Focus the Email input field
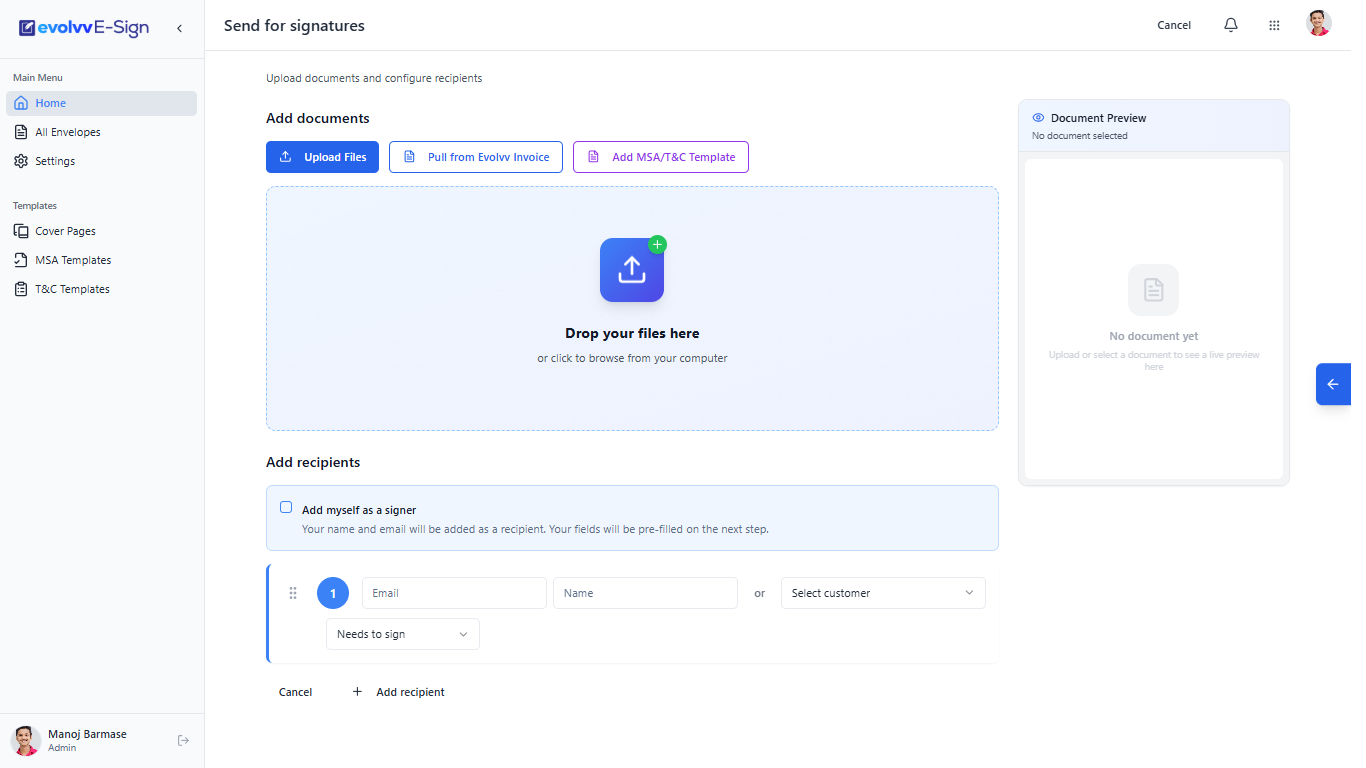Image resolution: width=1366 pixels, height=768 pixels. click(x=454, y=593)
